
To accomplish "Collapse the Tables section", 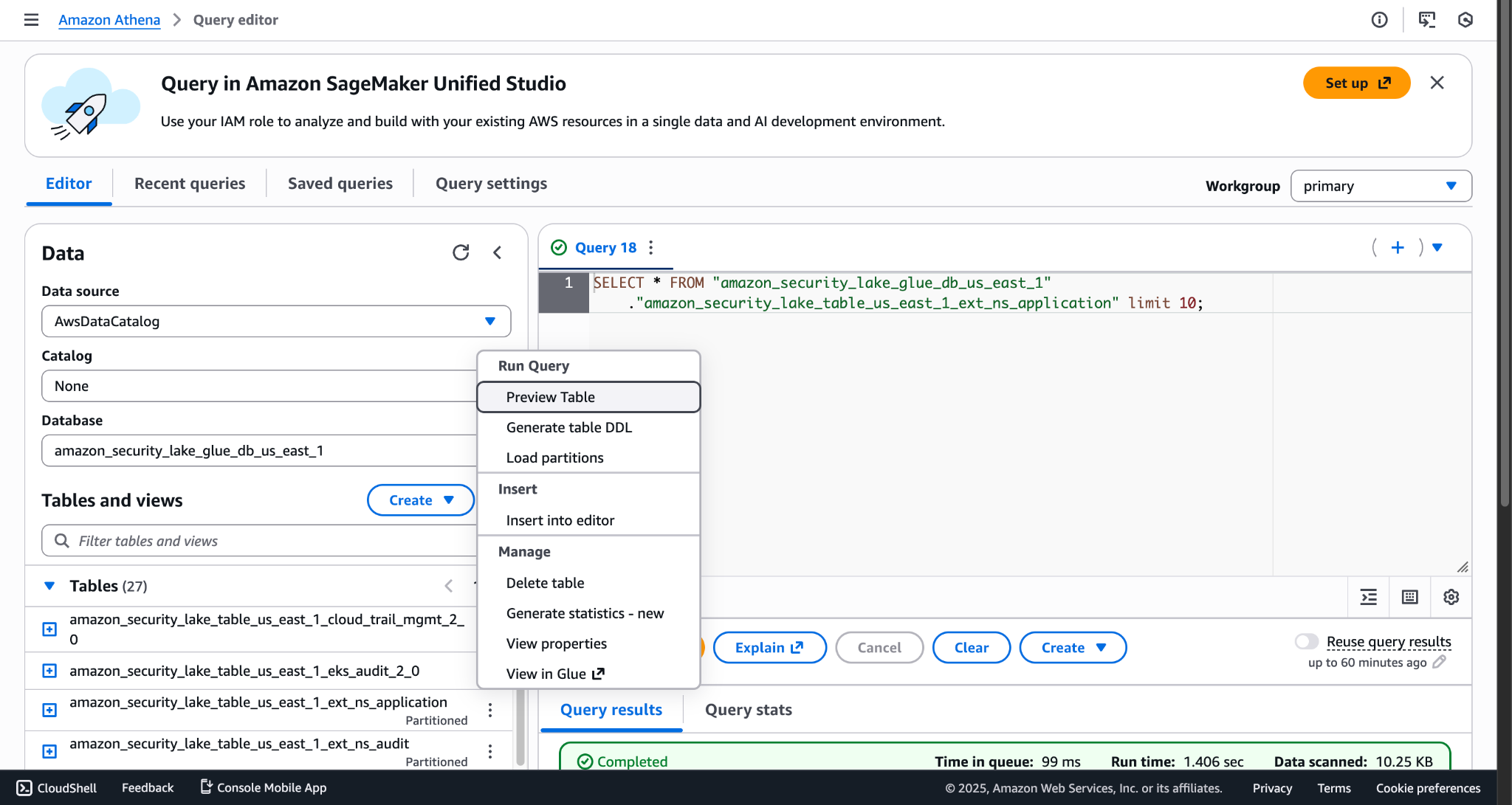I will 49,586.
